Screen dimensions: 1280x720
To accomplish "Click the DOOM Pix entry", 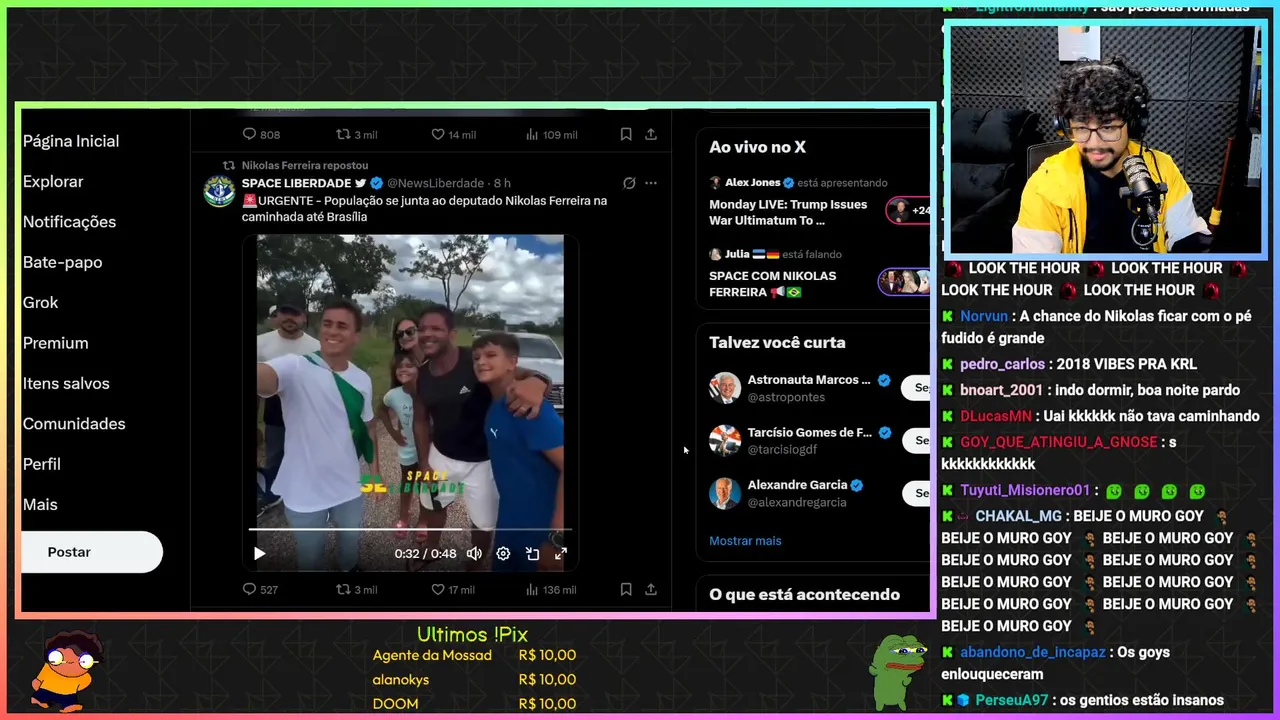I will pyautogui.click(x=474, y=703).
